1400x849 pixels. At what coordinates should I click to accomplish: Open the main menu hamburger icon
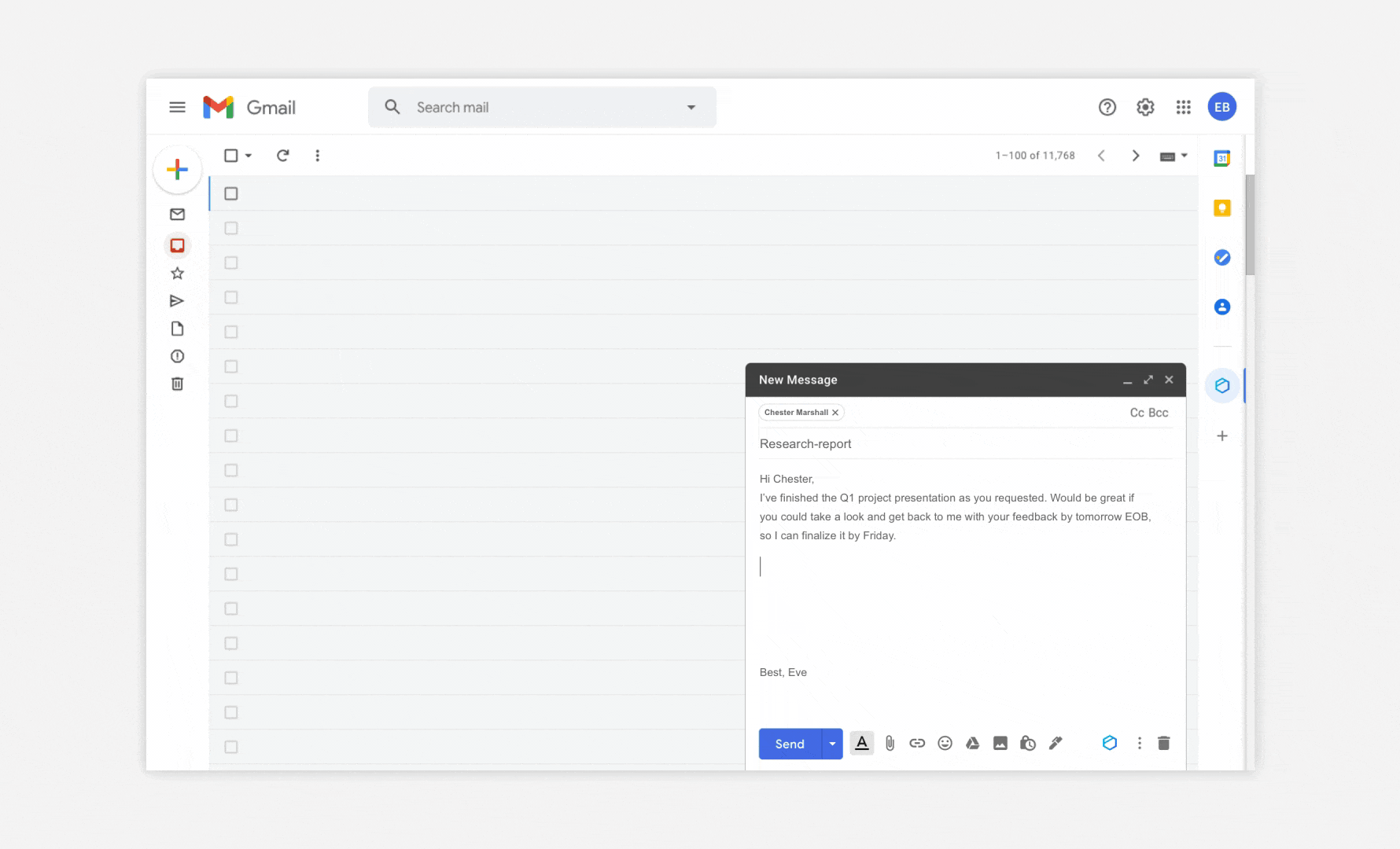coord(177,107)
